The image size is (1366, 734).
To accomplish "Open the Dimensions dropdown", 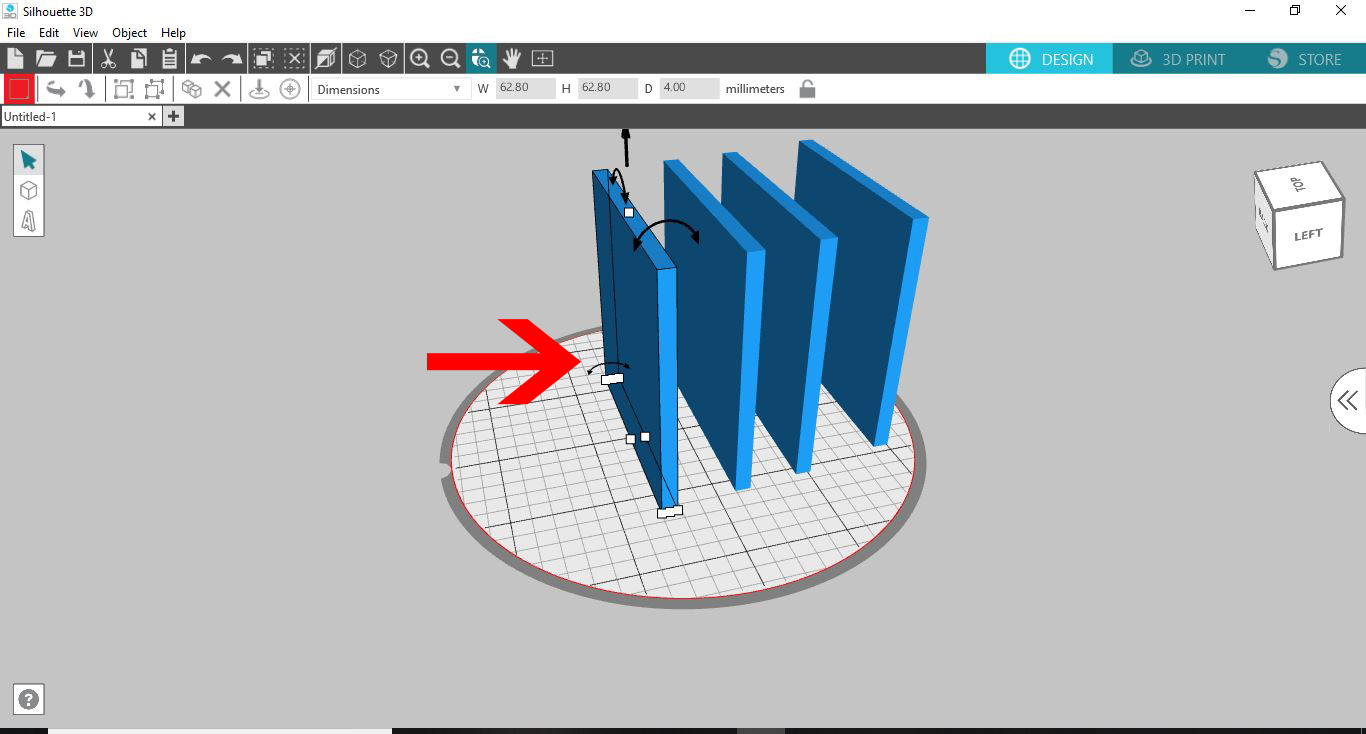I will [x=390, y=89].
